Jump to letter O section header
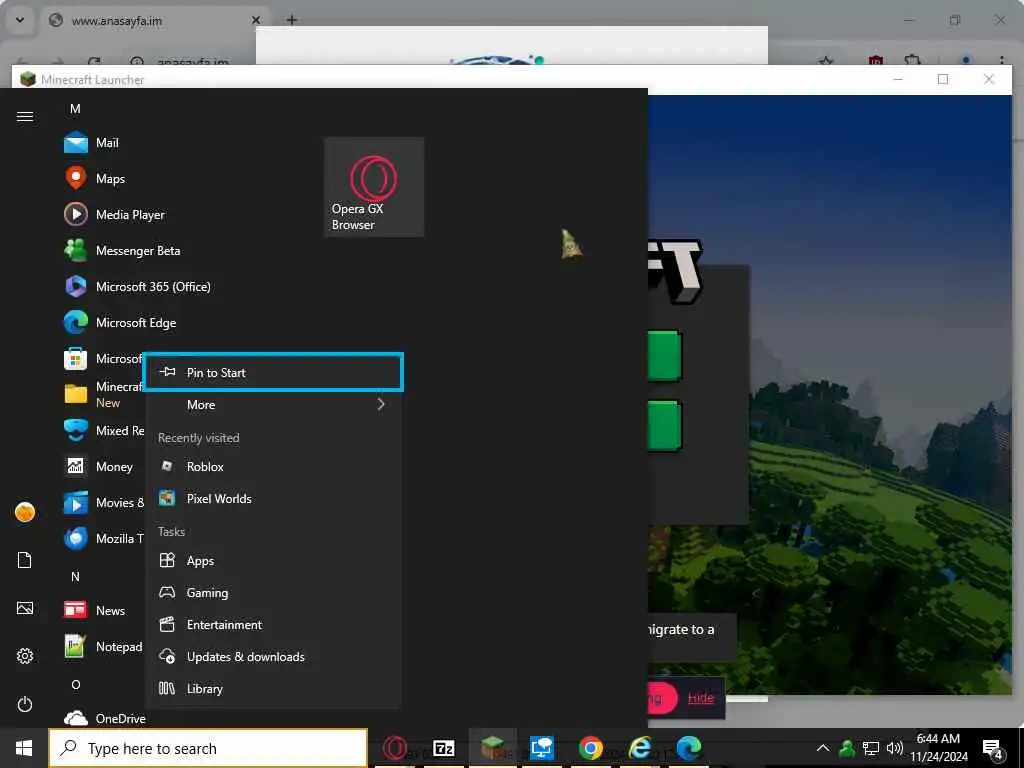Image resolution: width=1024 pixels, height=768 pixels. (x=75, y=684)
